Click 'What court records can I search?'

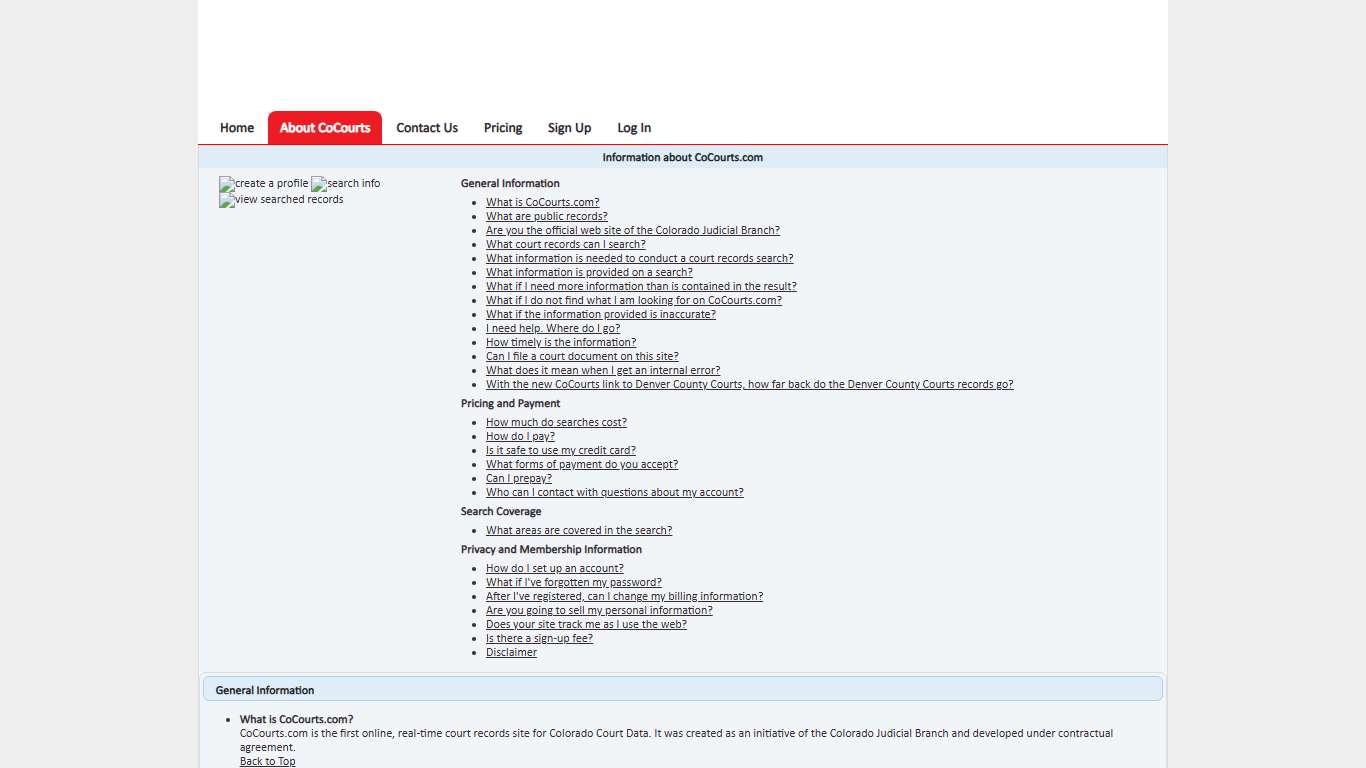(x=565, y=245)
